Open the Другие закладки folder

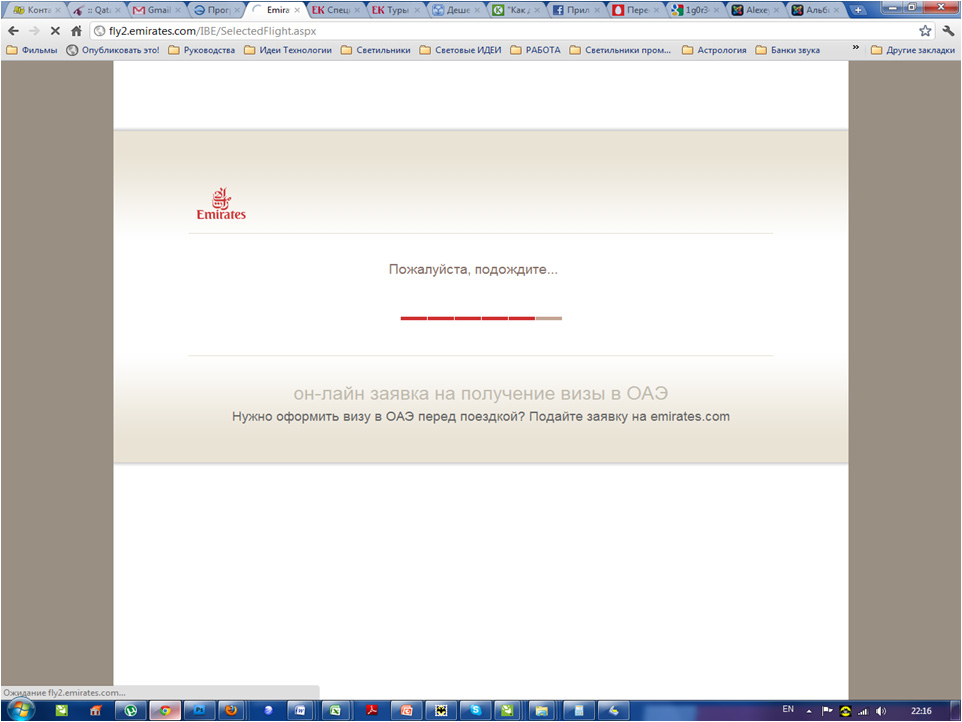pyautogui.click(x=913, y=50)
